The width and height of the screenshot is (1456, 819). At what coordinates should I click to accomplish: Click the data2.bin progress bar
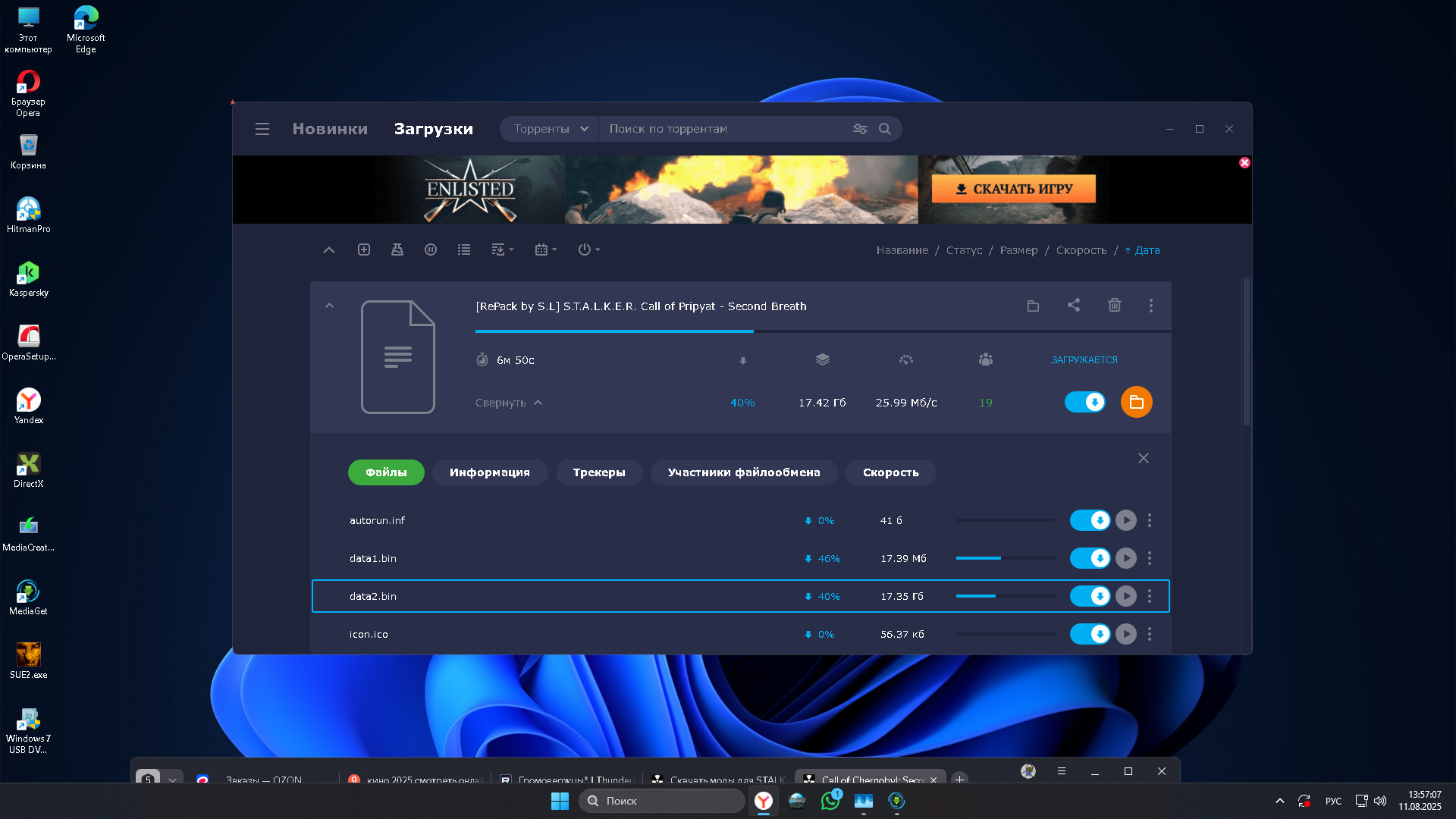tap(1005, 596)
